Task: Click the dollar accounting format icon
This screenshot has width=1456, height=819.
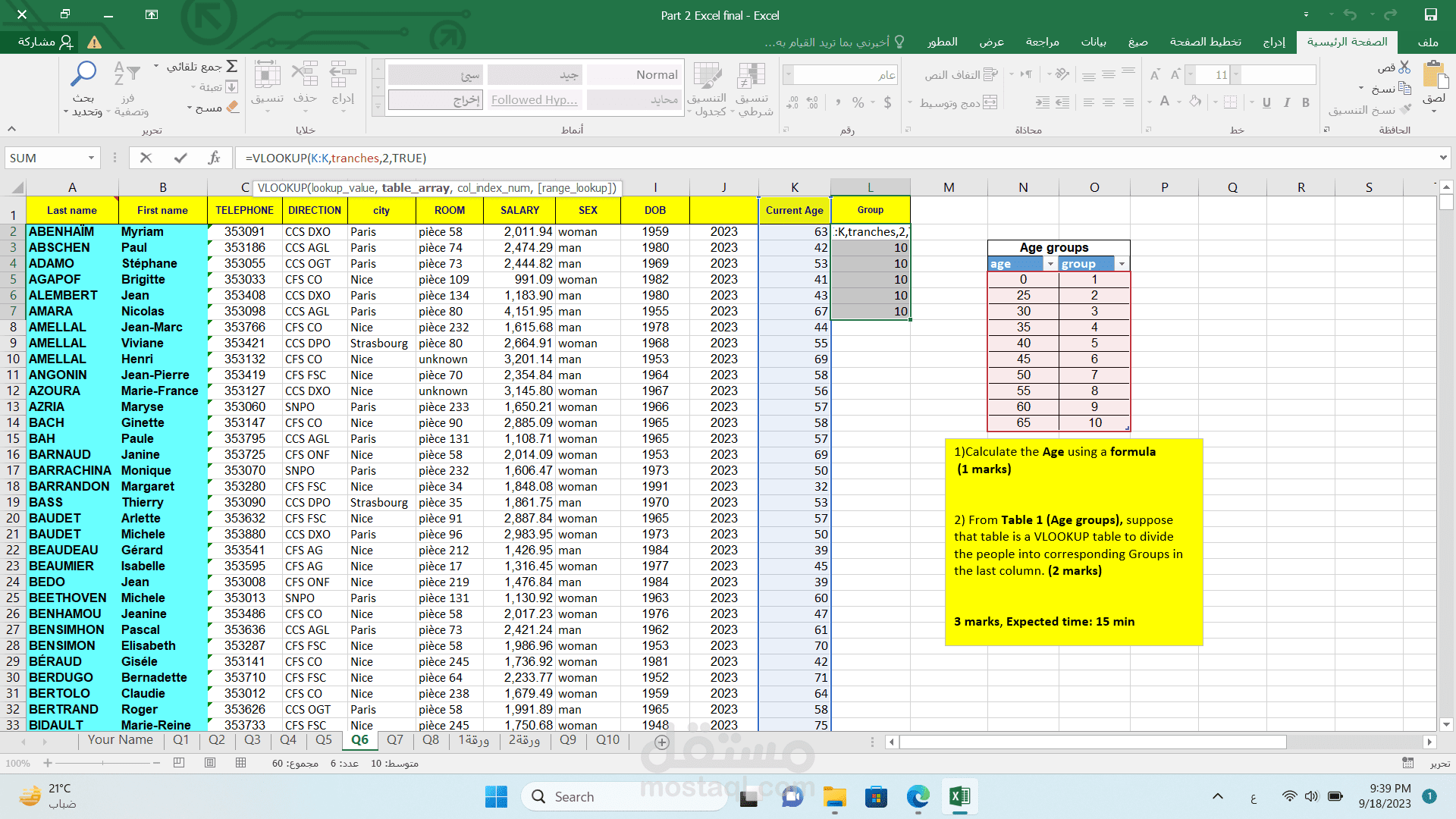Action: pyautogui.click(x=887, y=102)
